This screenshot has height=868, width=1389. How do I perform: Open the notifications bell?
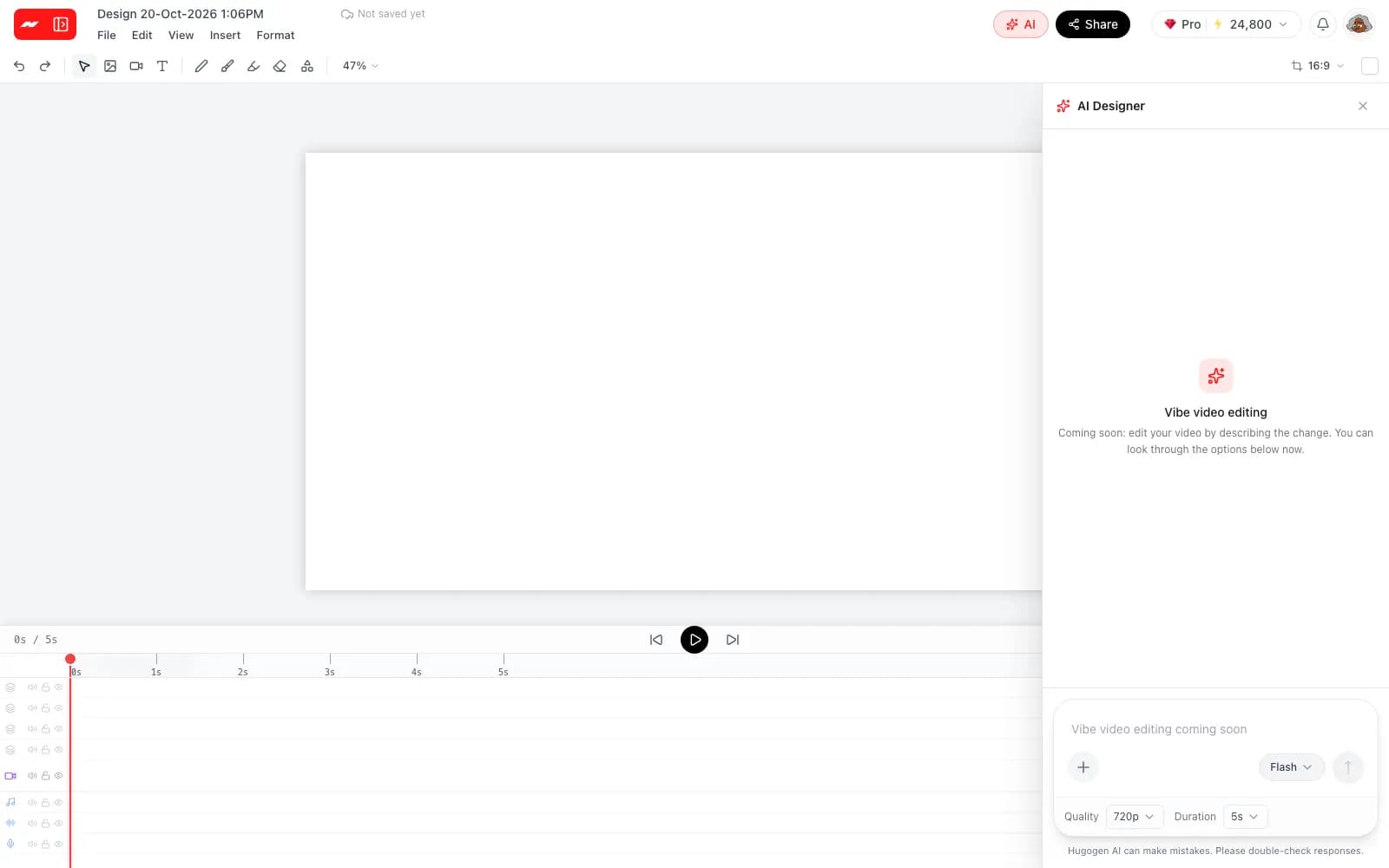click(x=1323, y=24)
